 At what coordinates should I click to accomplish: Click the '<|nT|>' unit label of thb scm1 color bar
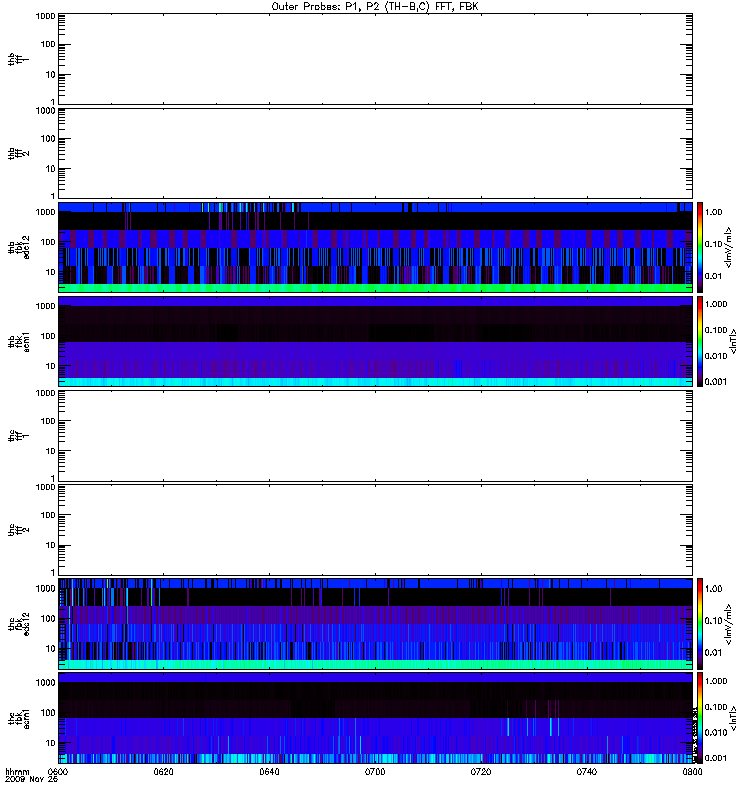tap(733, 341)
